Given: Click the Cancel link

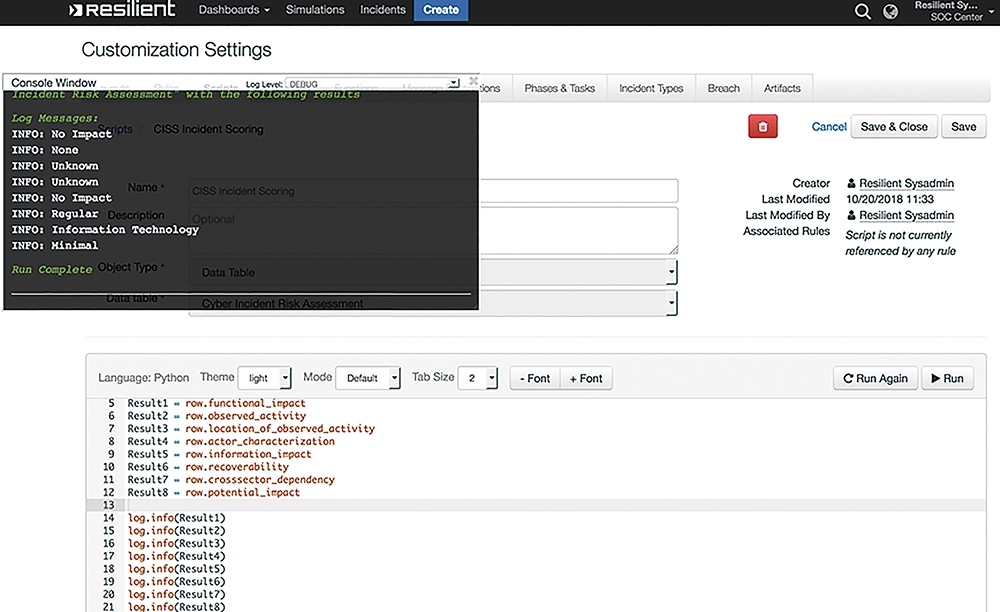Looking at the screenshot, I should (828, 126).
